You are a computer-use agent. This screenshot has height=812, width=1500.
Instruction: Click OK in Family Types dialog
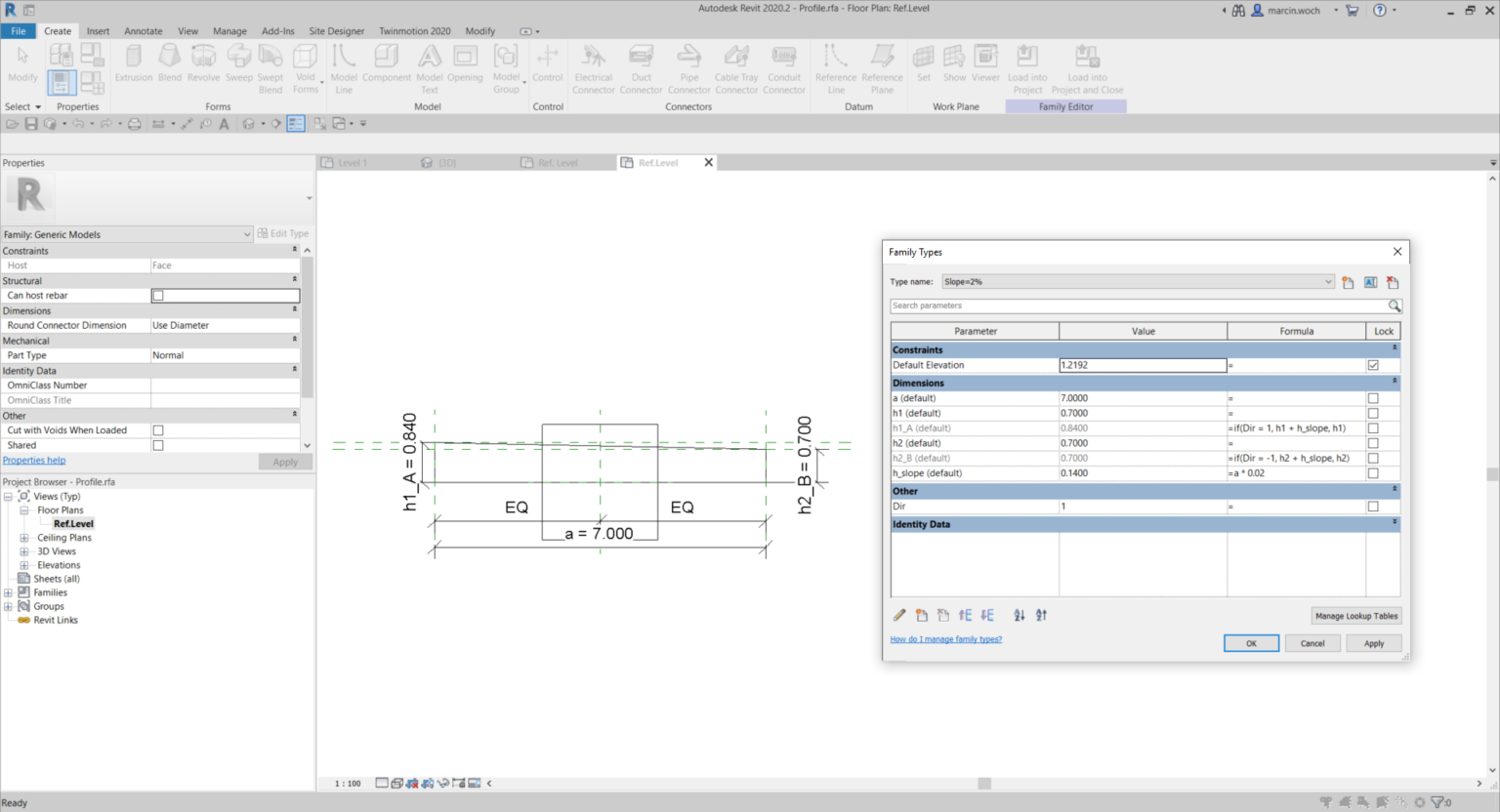click(1251, 643)
